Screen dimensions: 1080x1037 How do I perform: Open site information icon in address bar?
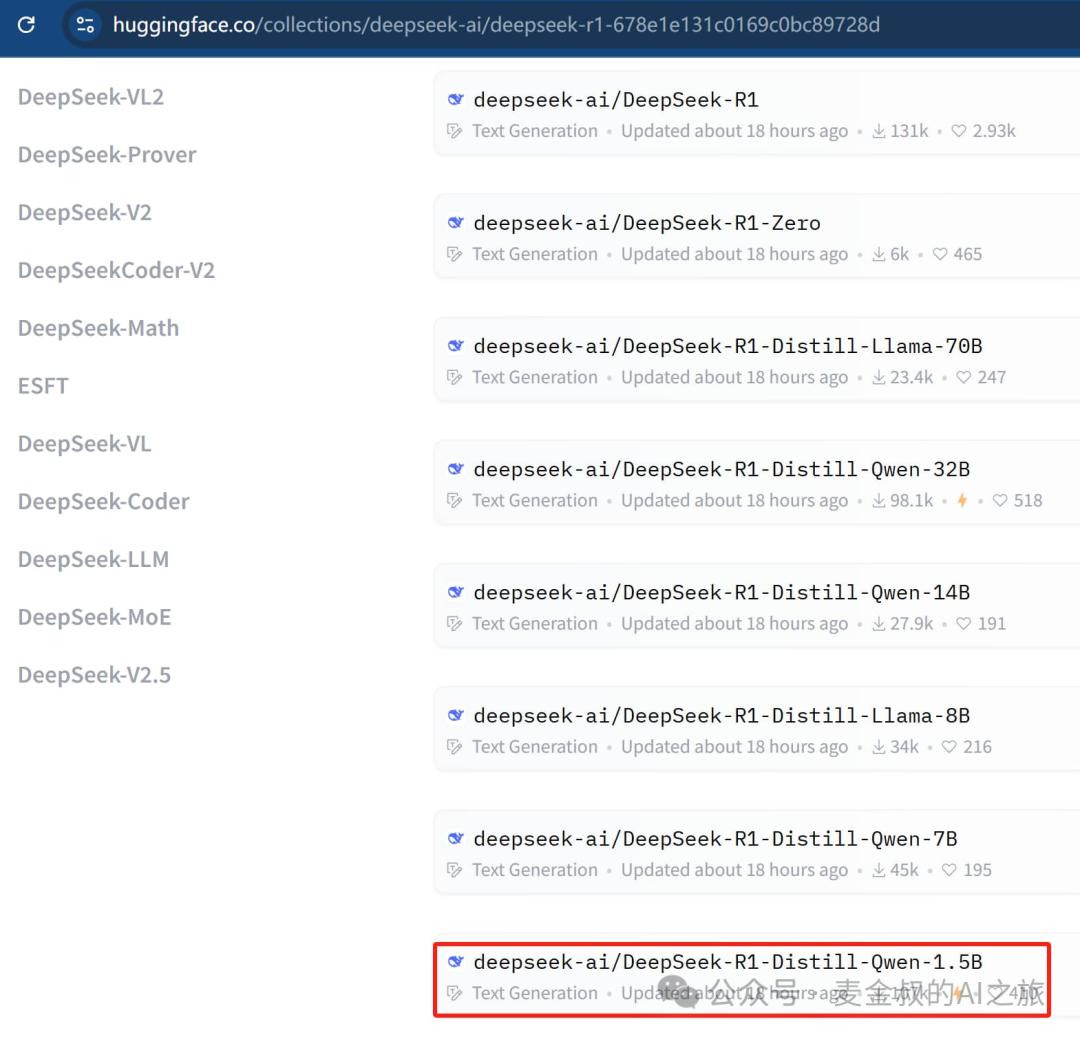point(85,25)
